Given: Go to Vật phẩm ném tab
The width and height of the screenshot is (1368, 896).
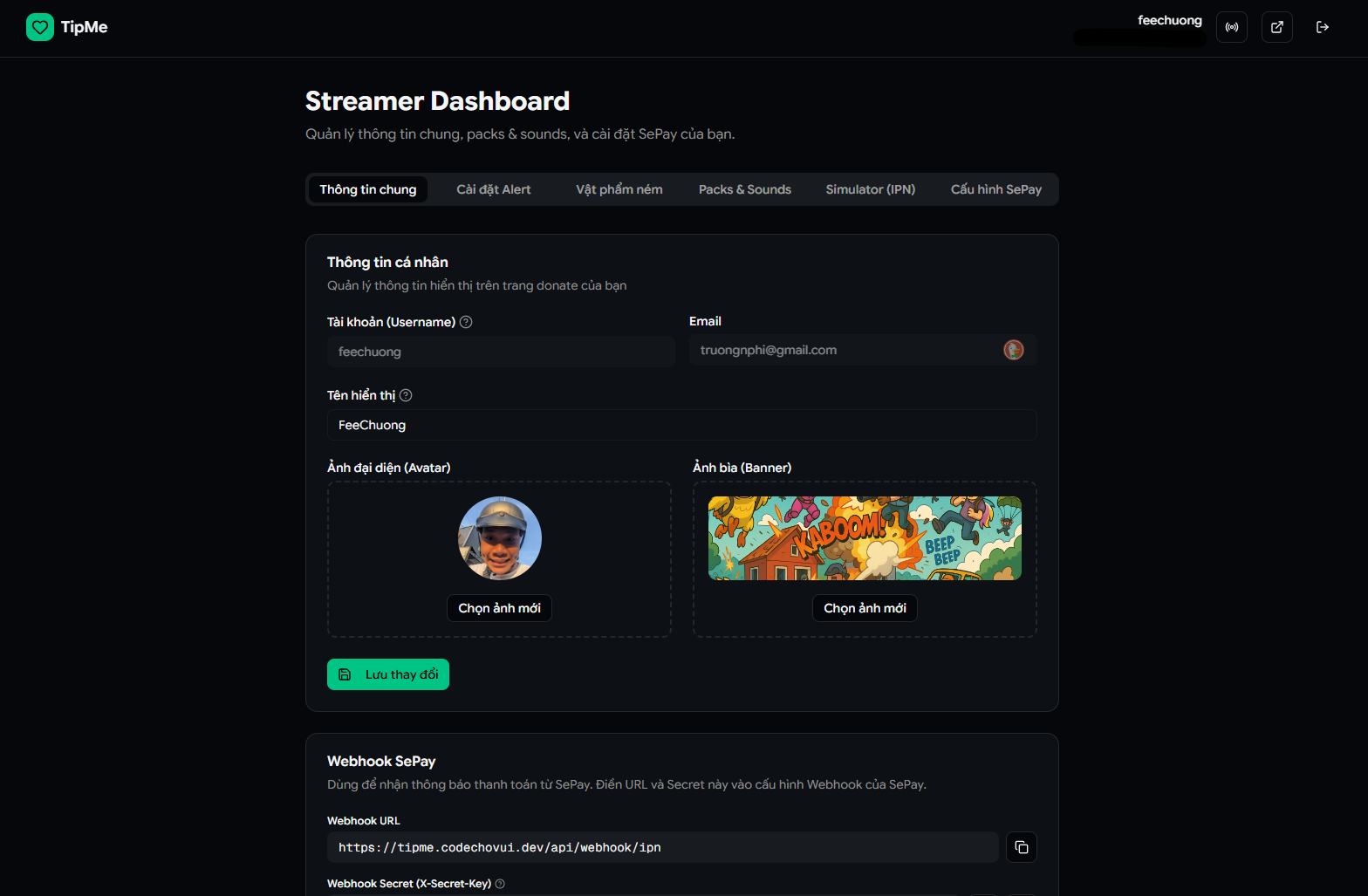Looking at the screenshot, I should (619, 189).
